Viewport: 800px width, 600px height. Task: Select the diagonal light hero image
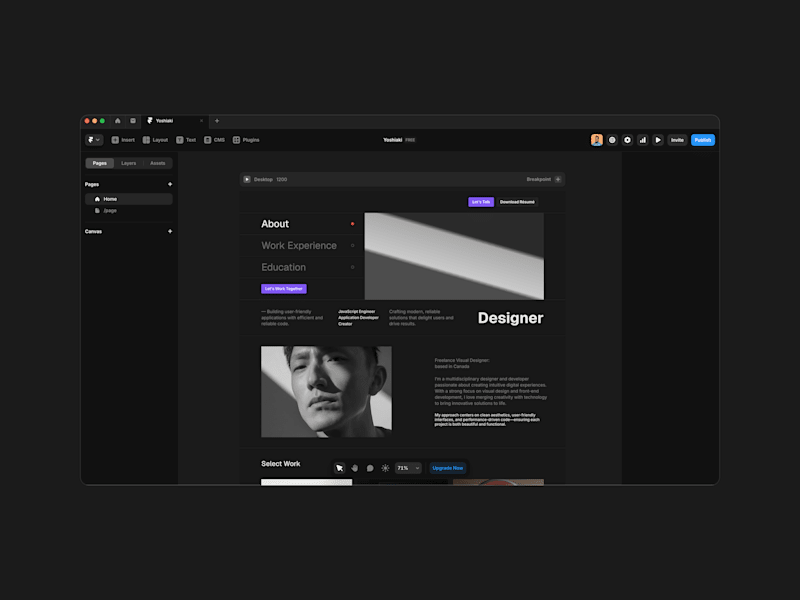(x=454, y=256)
